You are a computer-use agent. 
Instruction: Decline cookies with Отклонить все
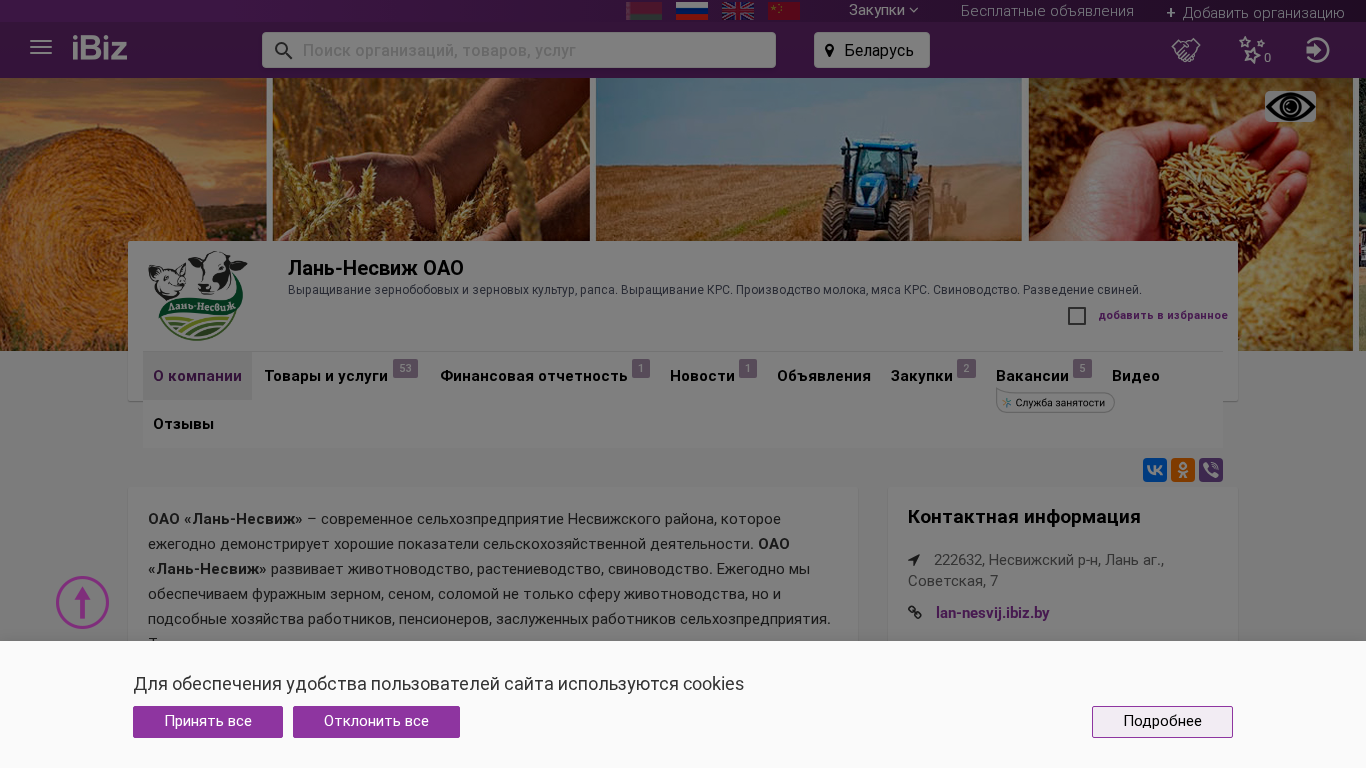point(376,722)
